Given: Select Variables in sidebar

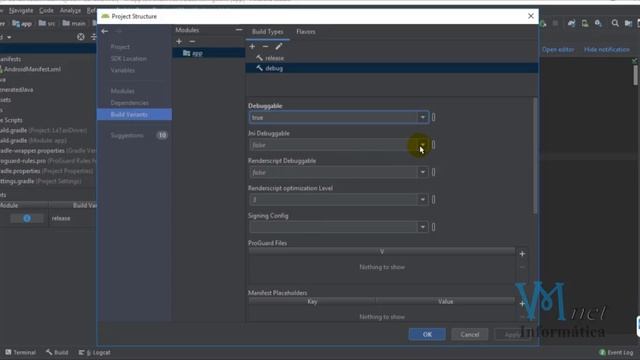Looking at the screenshot, I should point(122,70).
